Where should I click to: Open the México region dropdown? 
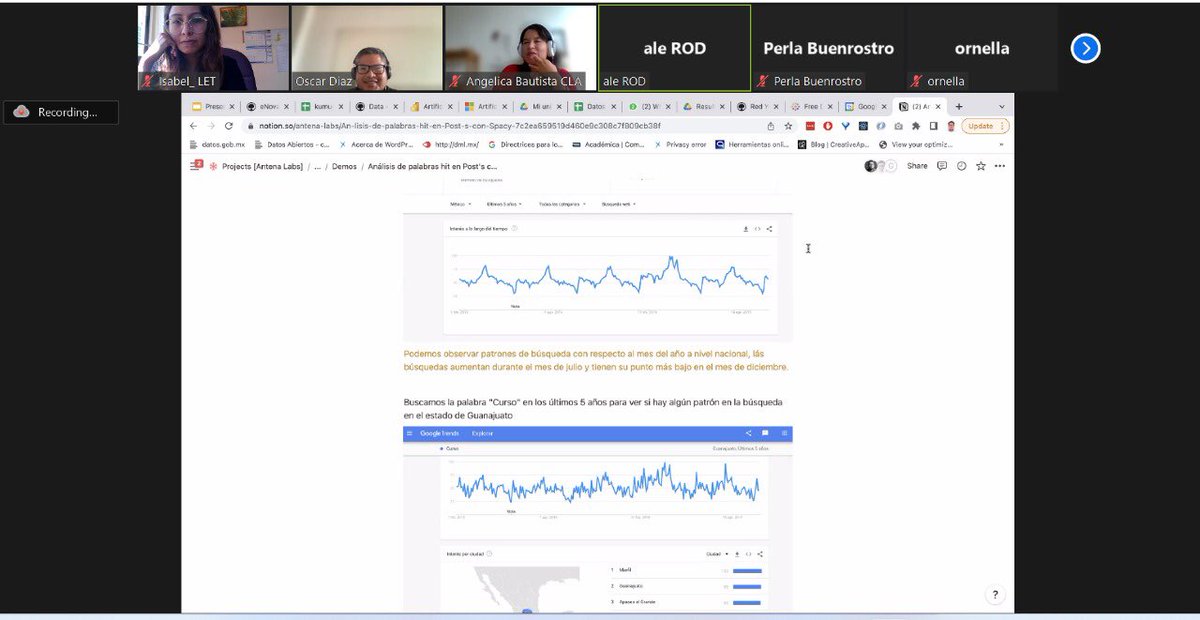point(460,204)
